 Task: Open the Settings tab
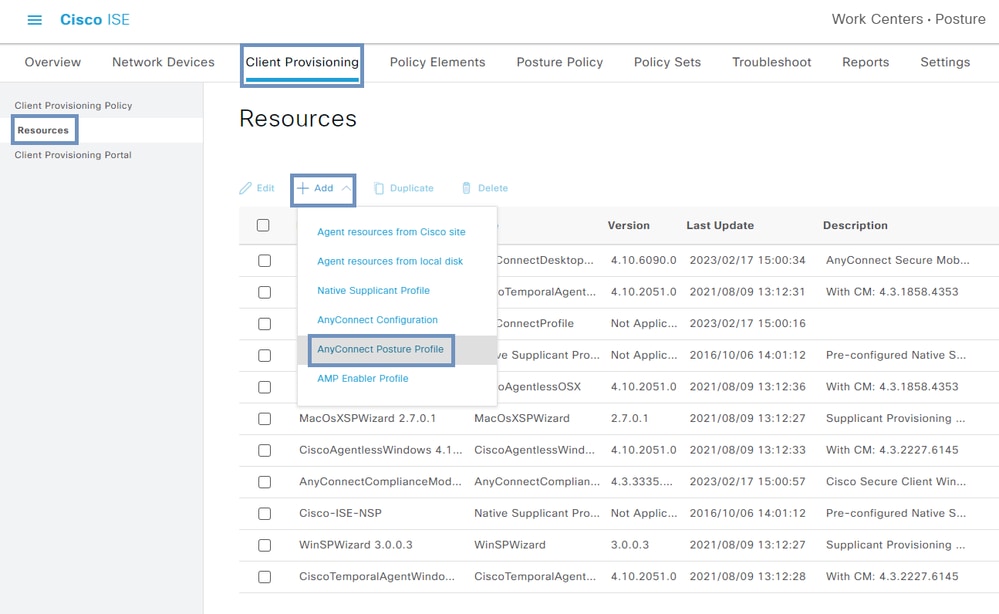[x=945, y=62]
